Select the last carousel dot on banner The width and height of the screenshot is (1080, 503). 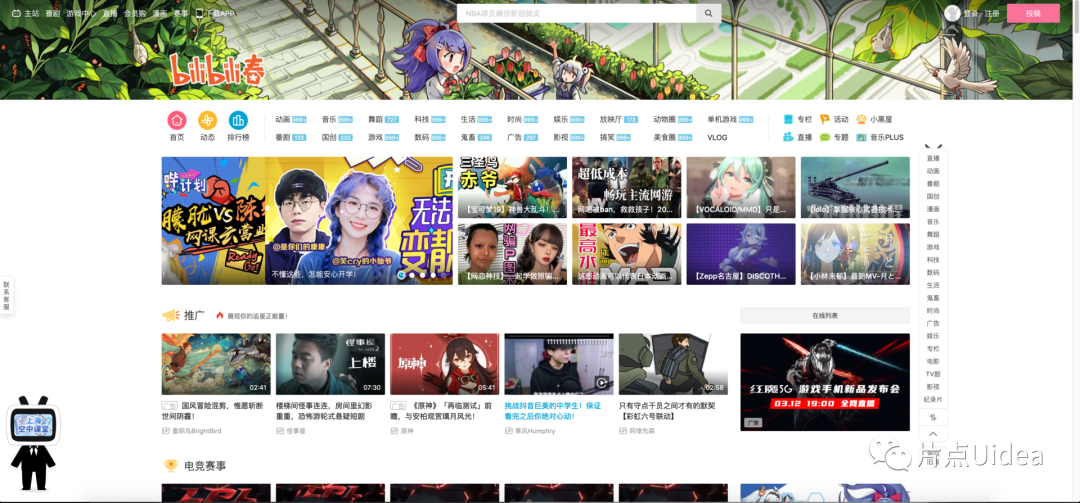pos(444,275)
